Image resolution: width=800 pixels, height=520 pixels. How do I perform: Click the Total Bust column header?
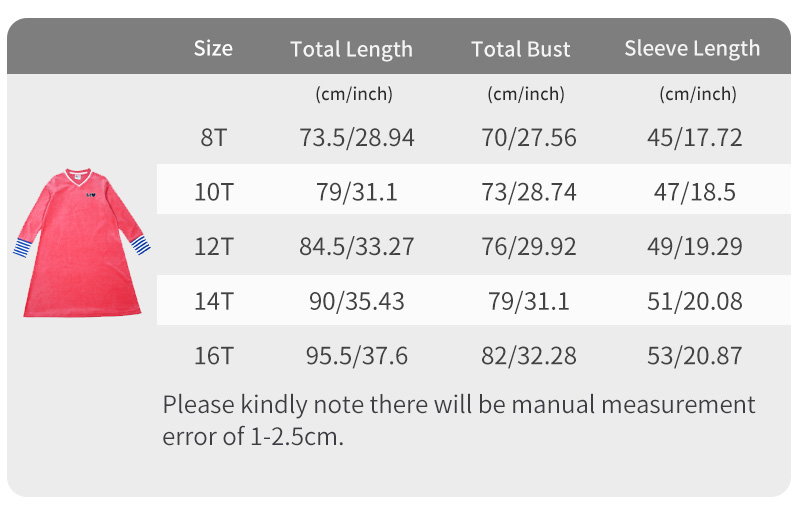(x=521, y=49)
